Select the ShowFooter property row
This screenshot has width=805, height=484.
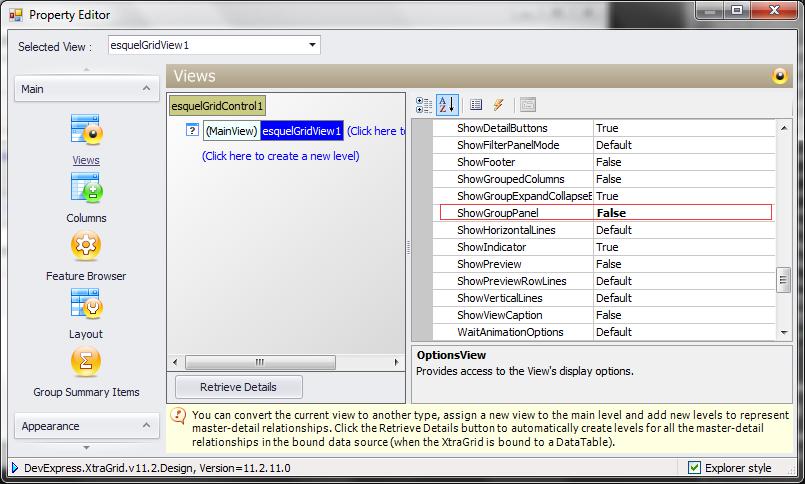pos(604,162)
